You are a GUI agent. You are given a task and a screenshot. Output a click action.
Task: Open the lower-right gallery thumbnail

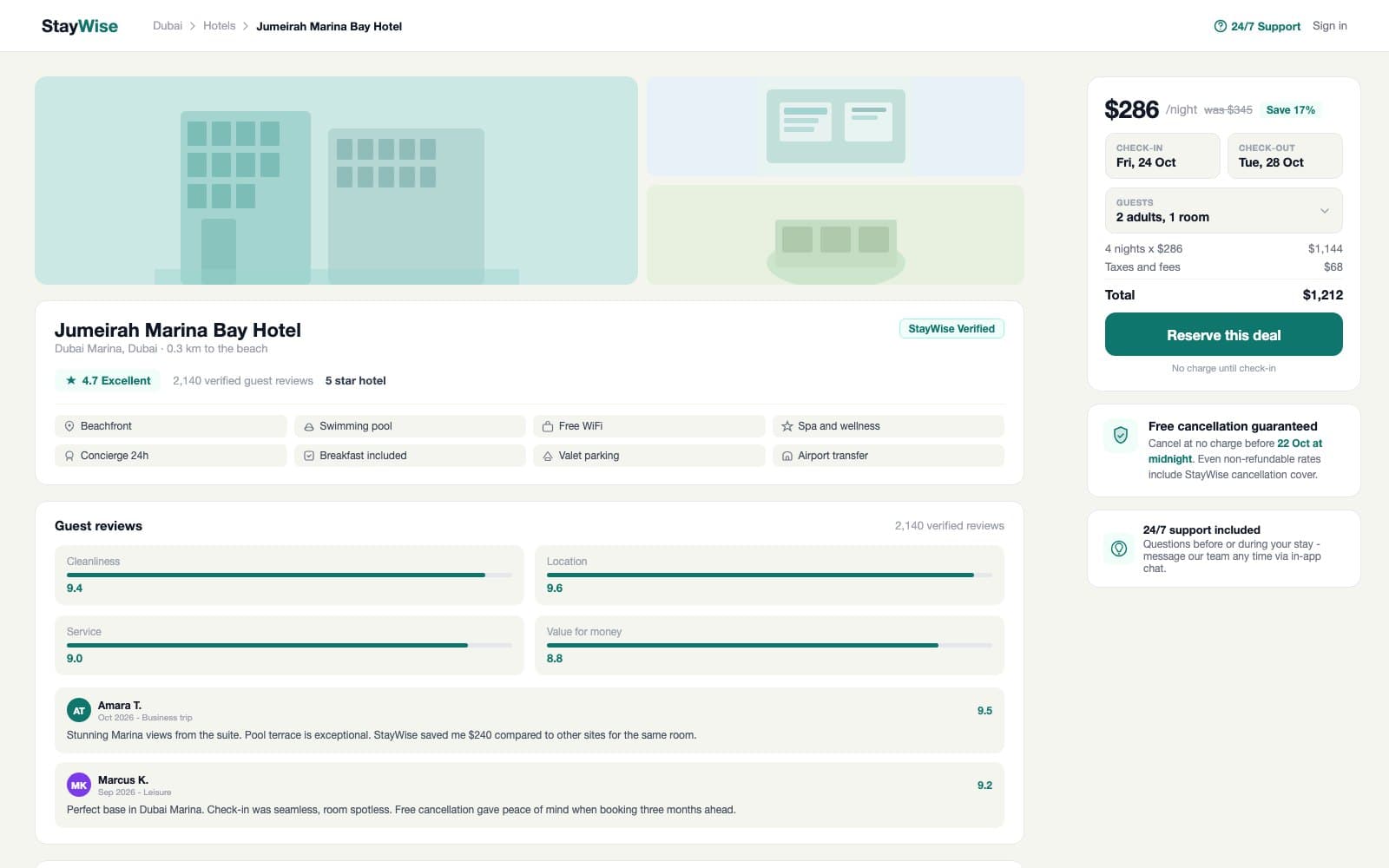[835, 234]
